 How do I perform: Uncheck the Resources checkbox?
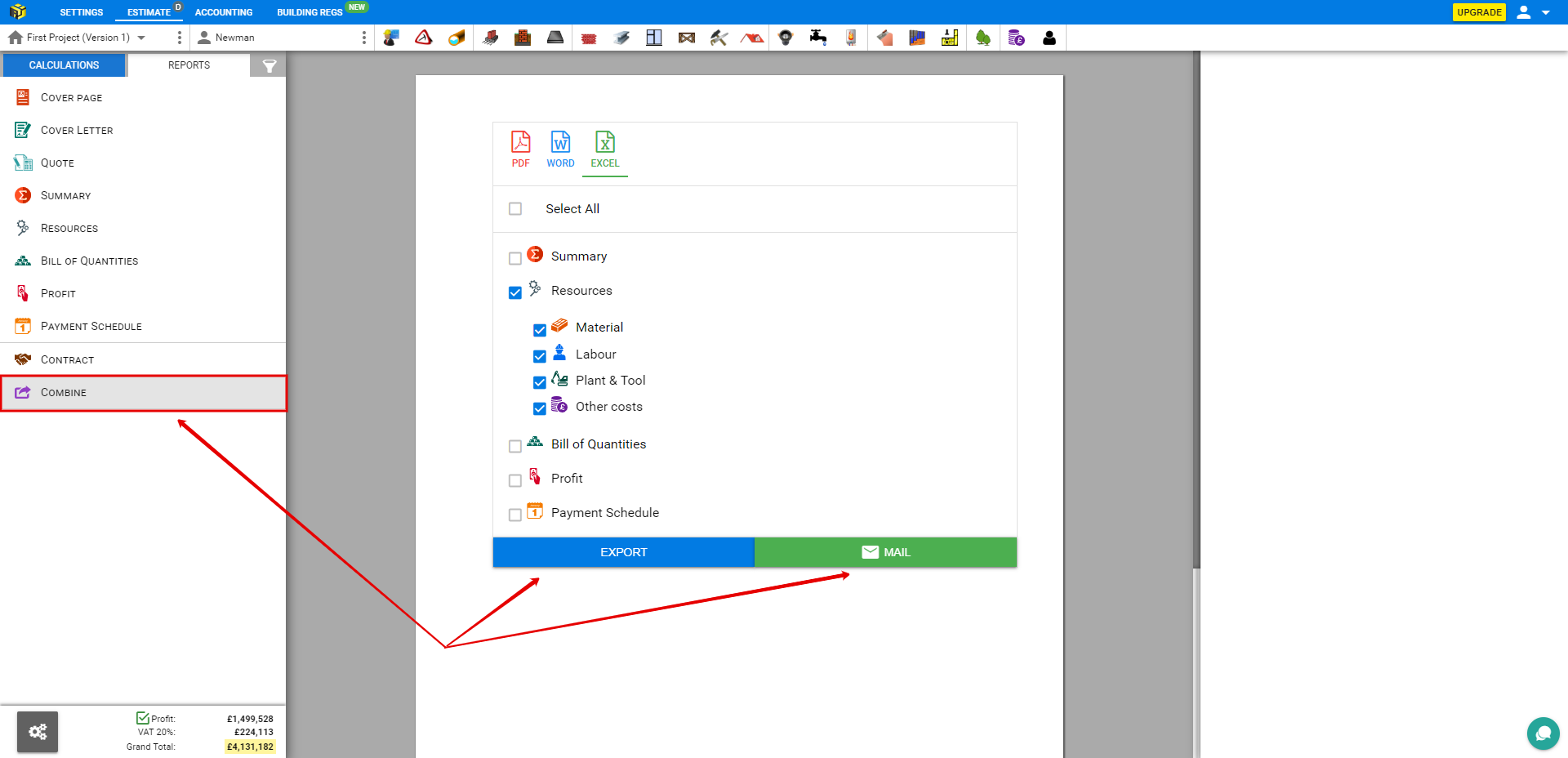point(515,292)
